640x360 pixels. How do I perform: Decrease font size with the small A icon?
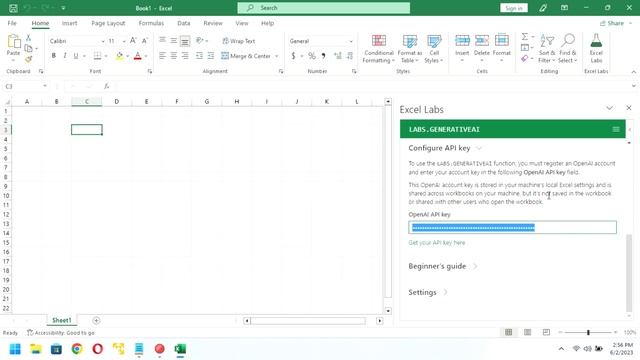pos(144,41)
